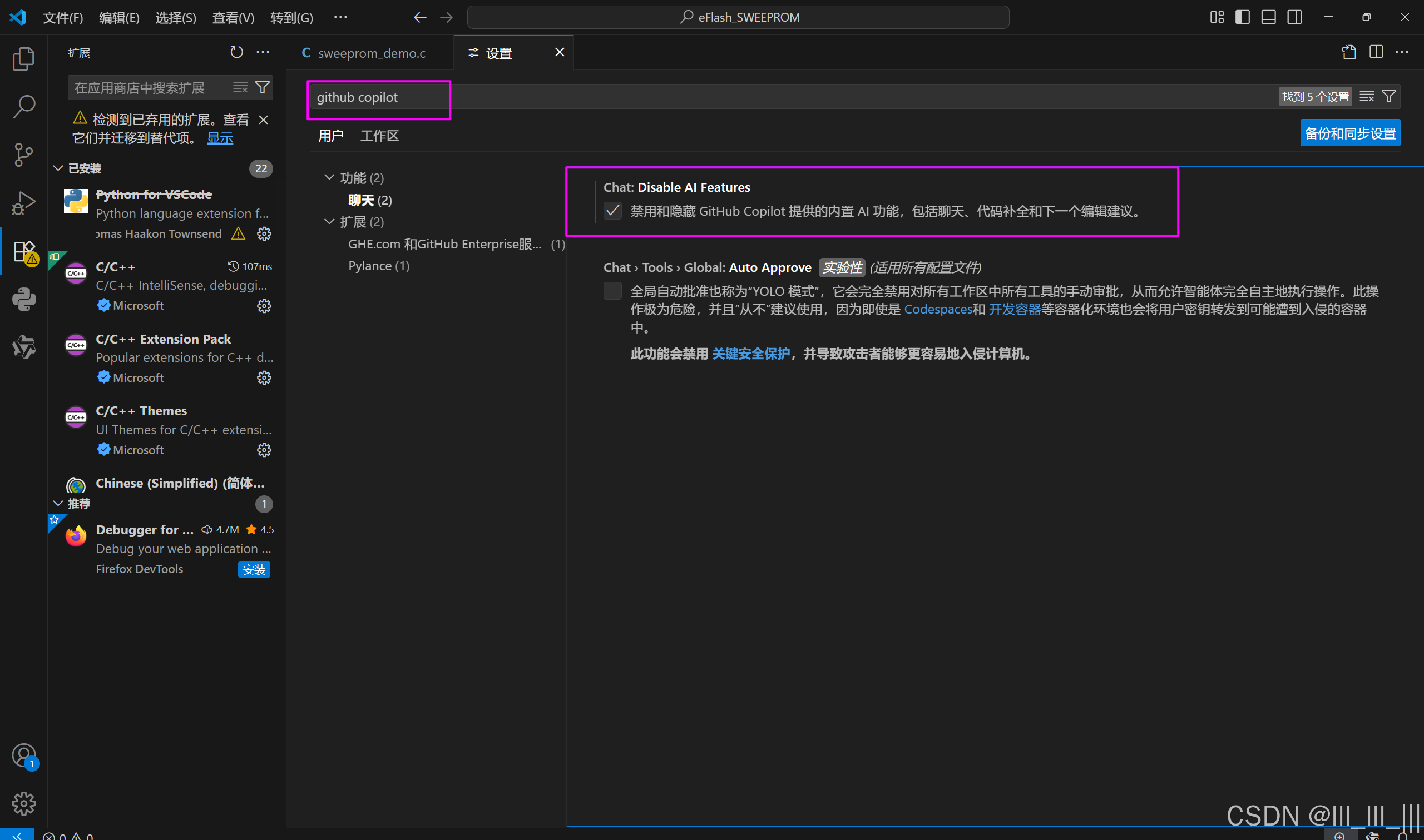Open the Python view in activity bar
The width and height of the screenshot is (1424, 840).
pyautogui.click(x=23, y=299)
